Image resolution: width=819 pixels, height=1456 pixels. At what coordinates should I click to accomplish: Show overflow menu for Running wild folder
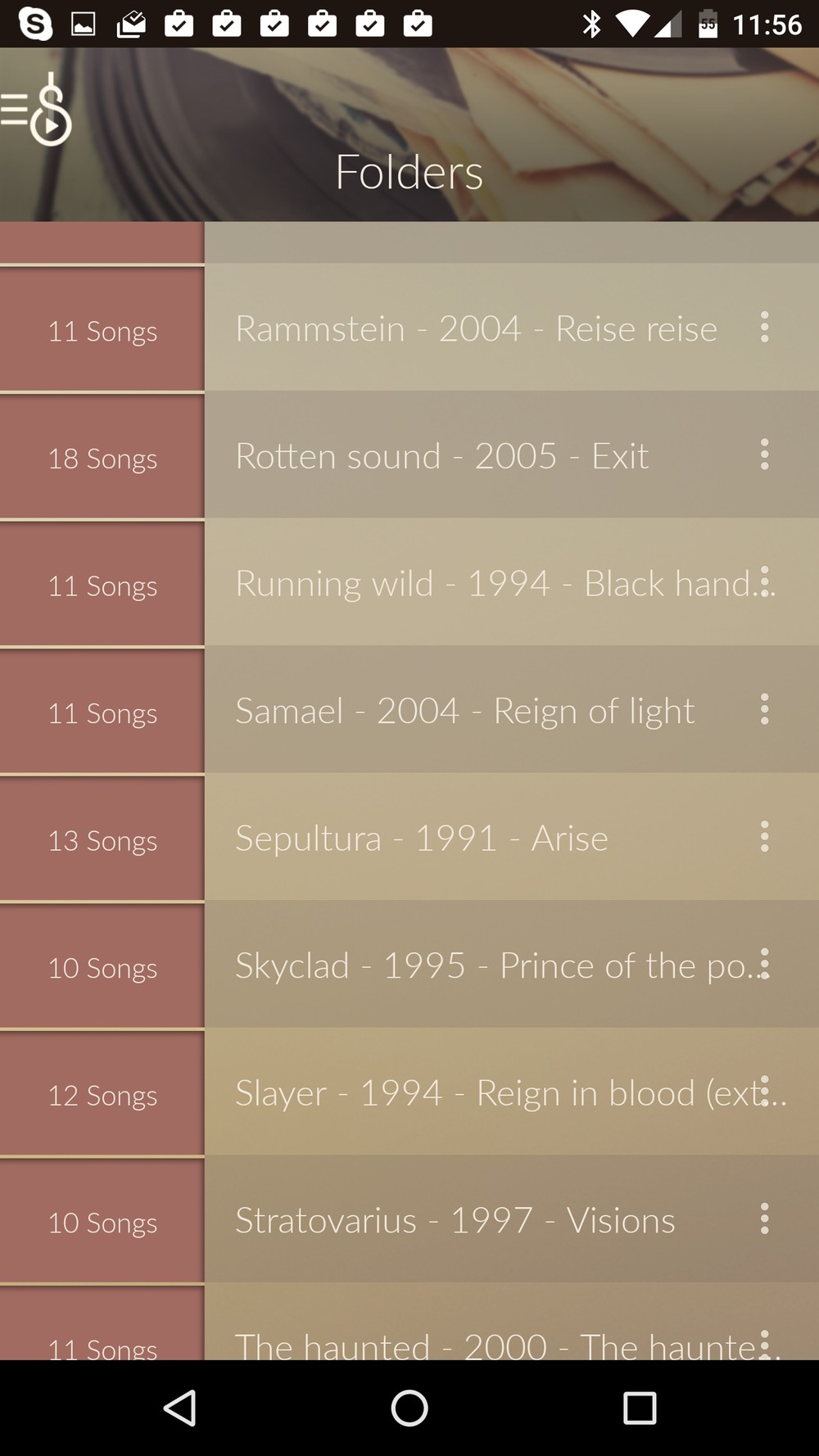[765, 581]
